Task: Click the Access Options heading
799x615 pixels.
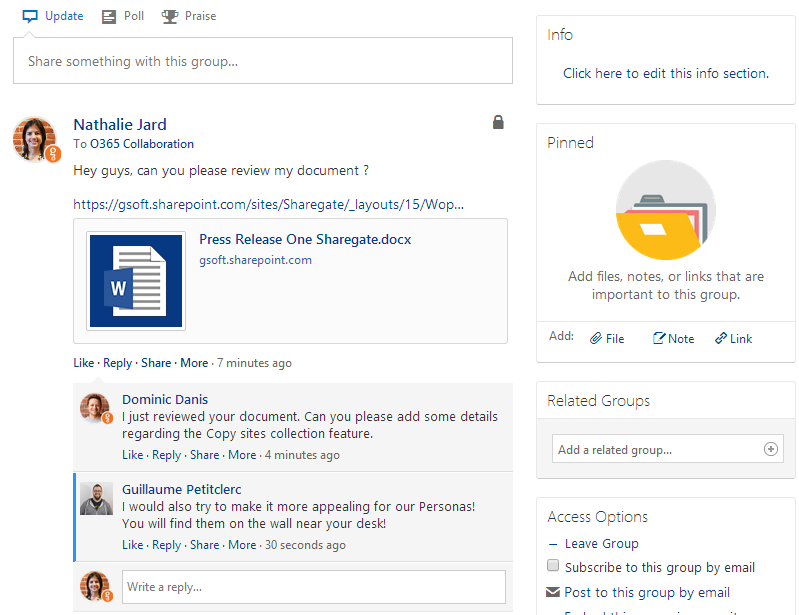Action: [597, 517]
